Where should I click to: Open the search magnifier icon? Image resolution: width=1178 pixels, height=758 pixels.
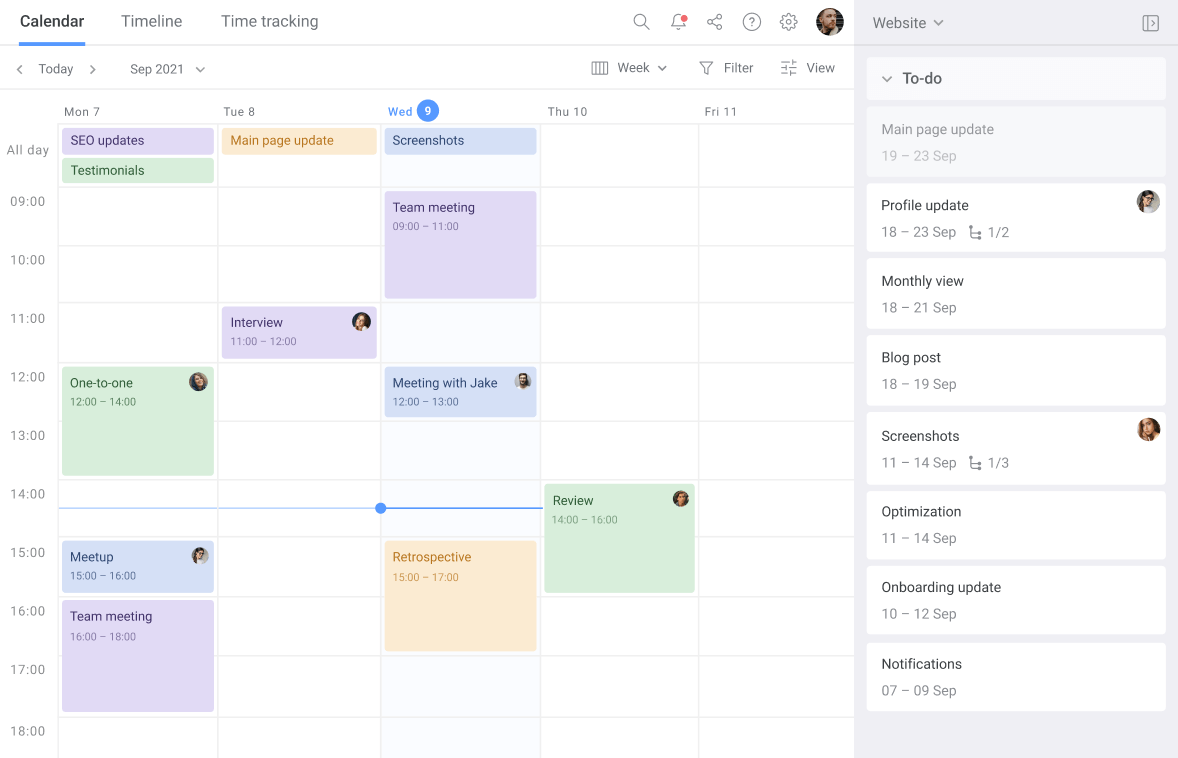click(x=641, y=22)
